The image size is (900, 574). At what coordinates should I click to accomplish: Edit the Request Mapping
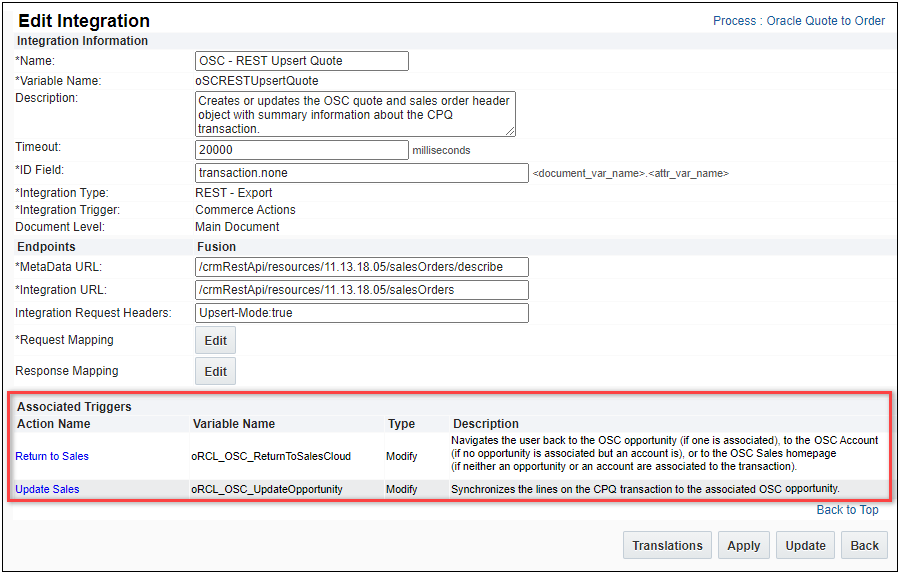coord(215,340)
